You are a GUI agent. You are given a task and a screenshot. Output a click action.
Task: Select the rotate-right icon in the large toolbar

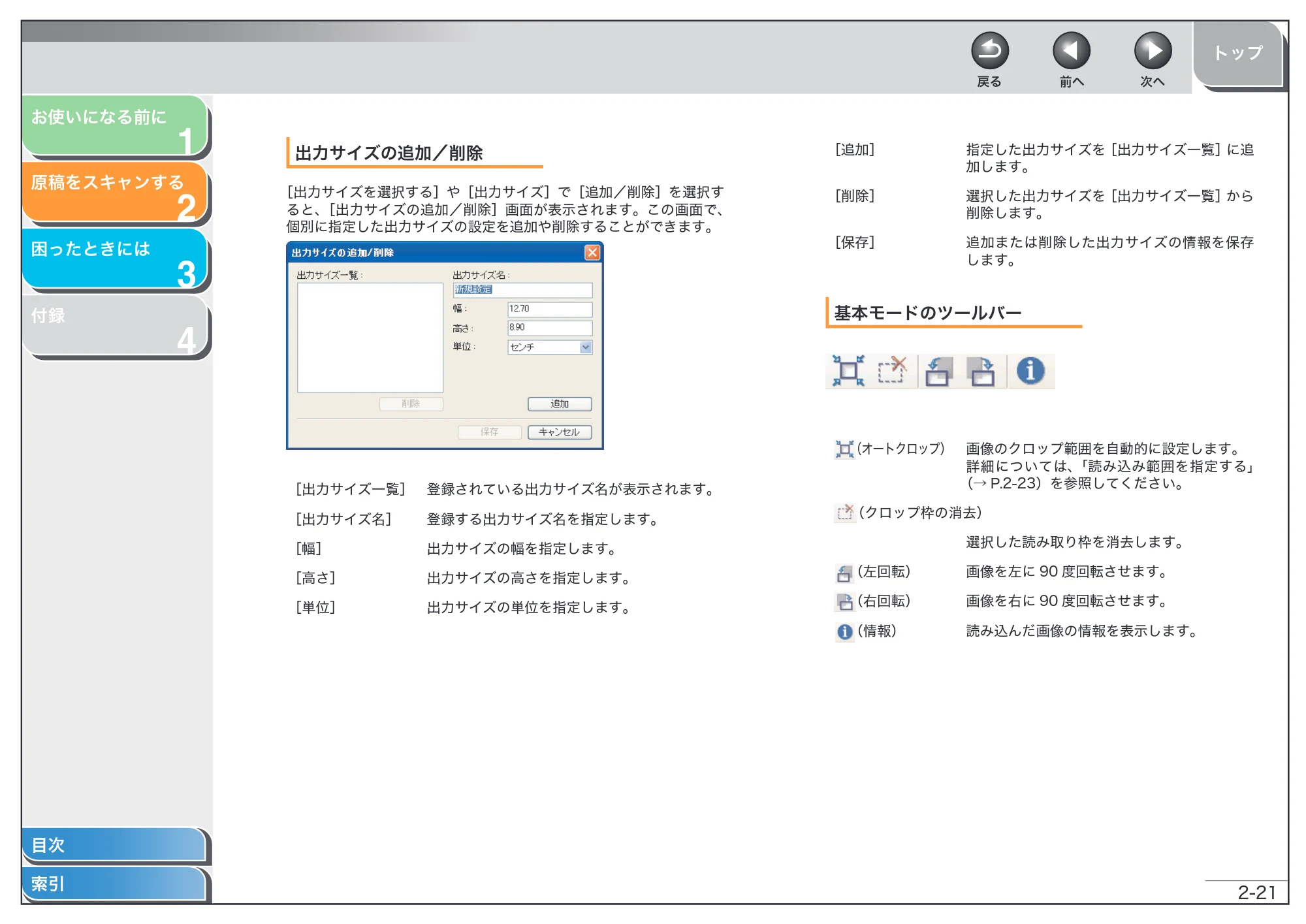point(981,371)
